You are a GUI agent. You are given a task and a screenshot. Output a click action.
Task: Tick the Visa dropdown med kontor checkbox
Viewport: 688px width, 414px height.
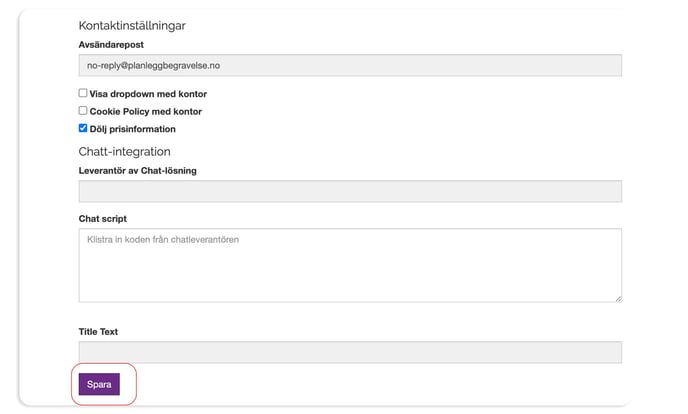tap(83, 93)
